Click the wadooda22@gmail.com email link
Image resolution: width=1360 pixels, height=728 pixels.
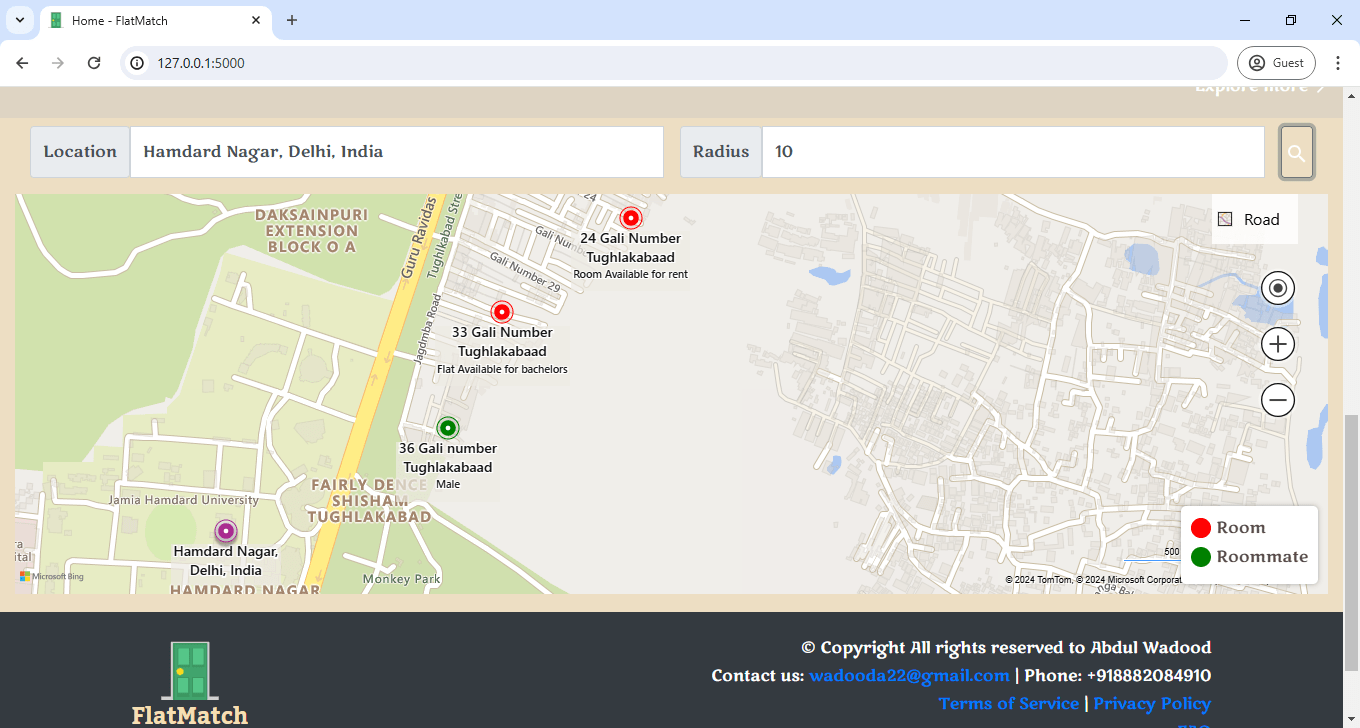click(909, 676)
